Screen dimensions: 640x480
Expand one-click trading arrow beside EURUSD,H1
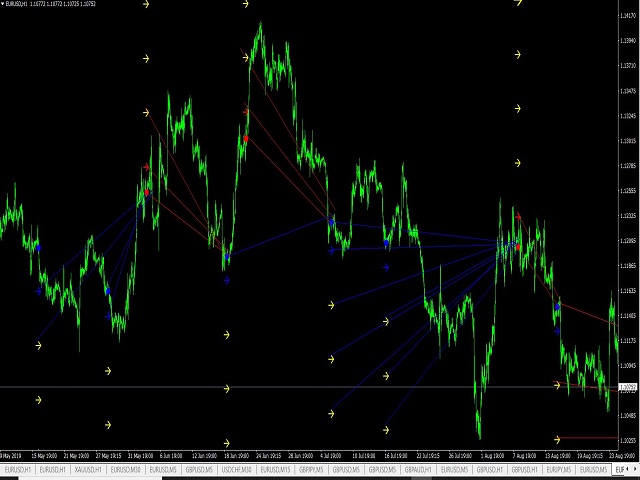[x=2, y=4]
